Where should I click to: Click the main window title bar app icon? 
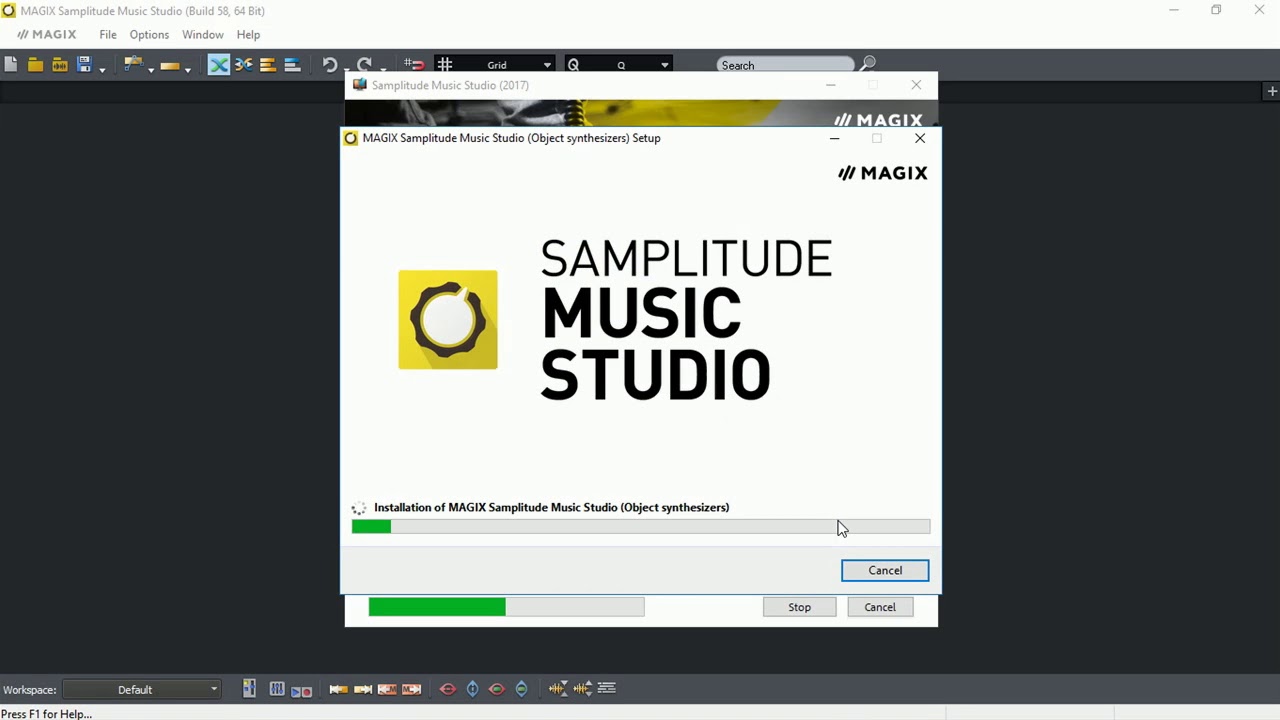[8, 10]
